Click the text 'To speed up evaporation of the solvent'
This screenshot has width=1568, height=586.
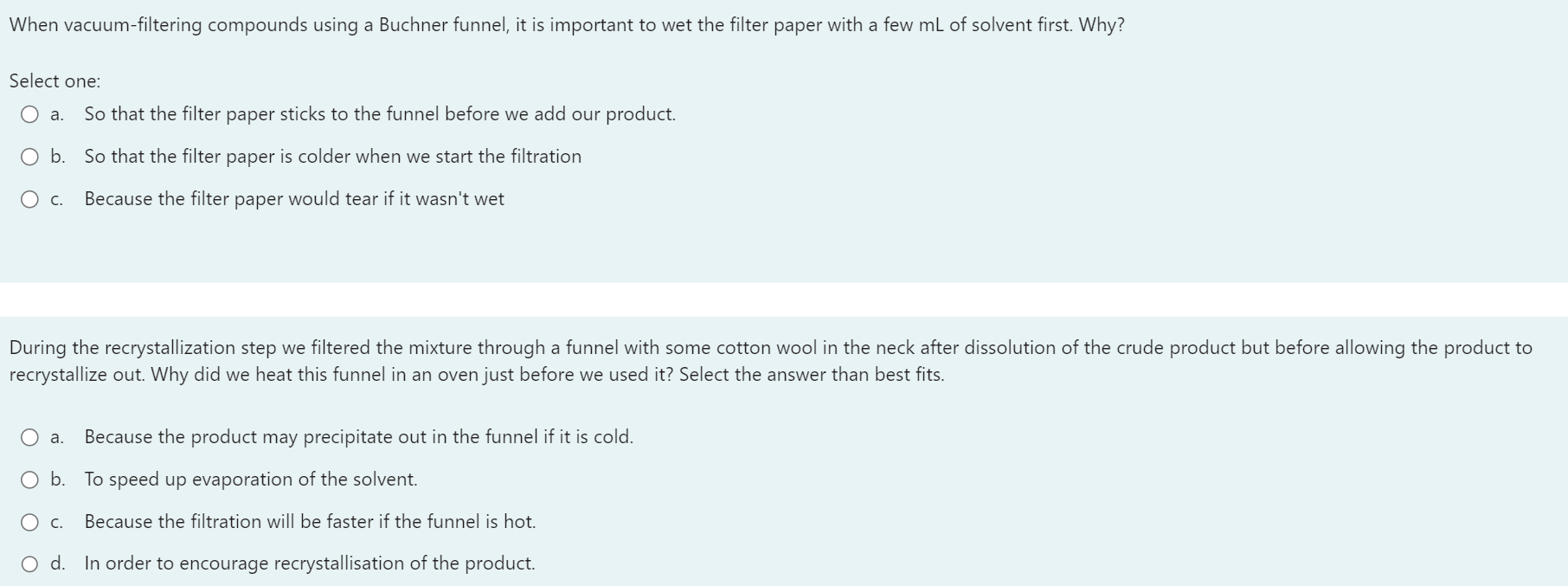[x=250, y=479]
